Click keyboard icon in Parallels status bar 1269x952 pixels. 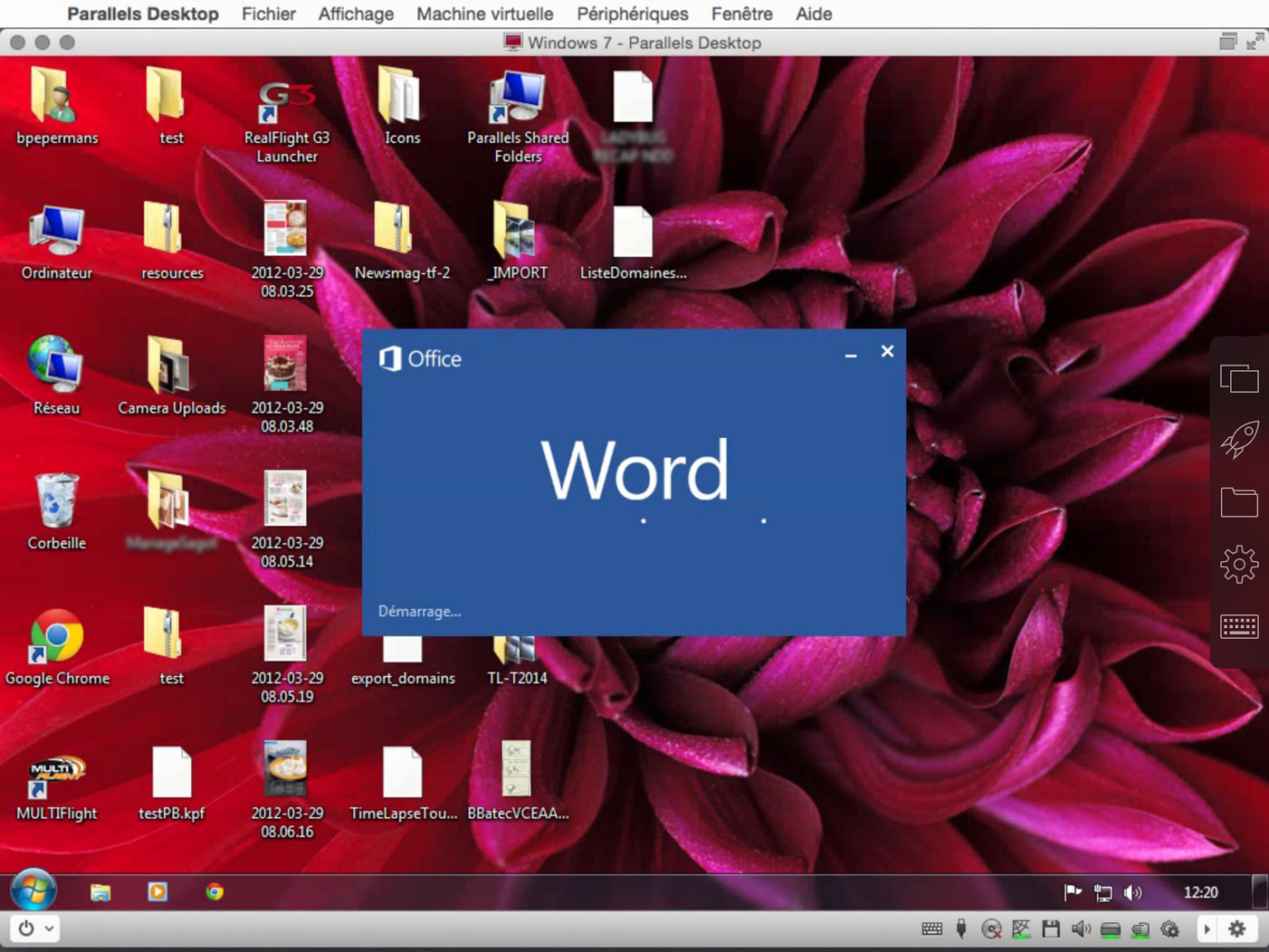[x=931, y=929]
